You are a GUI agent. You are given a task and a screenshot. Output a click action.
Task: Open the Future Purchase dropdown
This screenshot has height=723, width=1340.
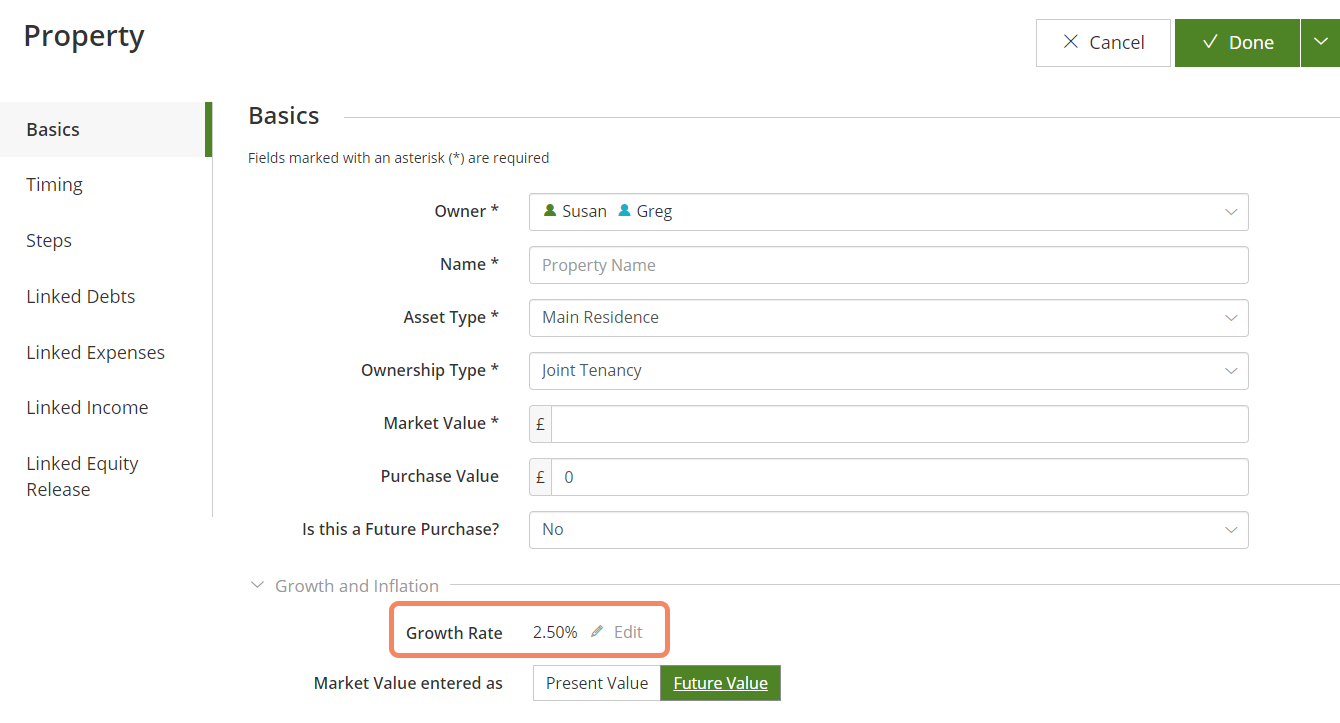(x=888, y=530)
